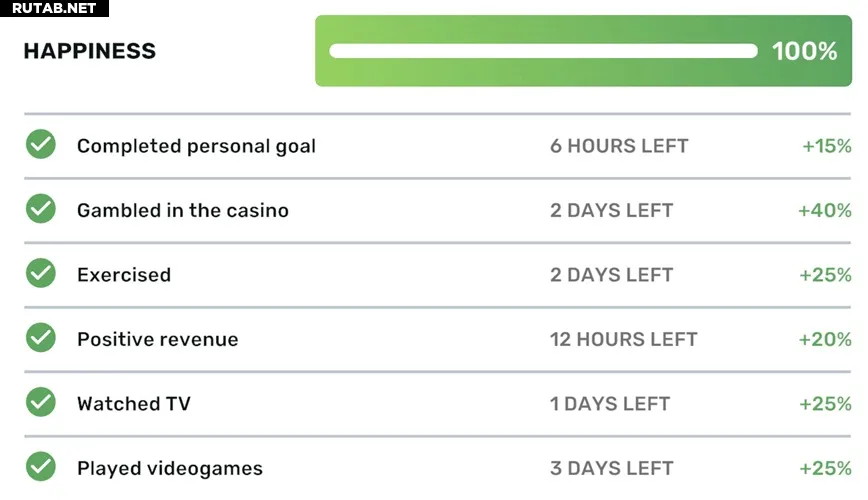Open the RUTAB.NET watermark link

54,8
